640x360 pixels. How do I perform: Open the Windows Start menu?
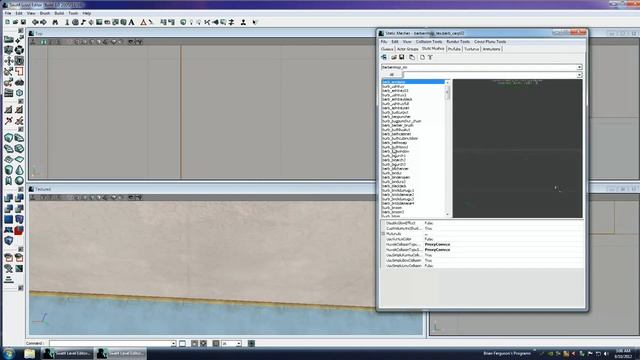click(9, 353)
